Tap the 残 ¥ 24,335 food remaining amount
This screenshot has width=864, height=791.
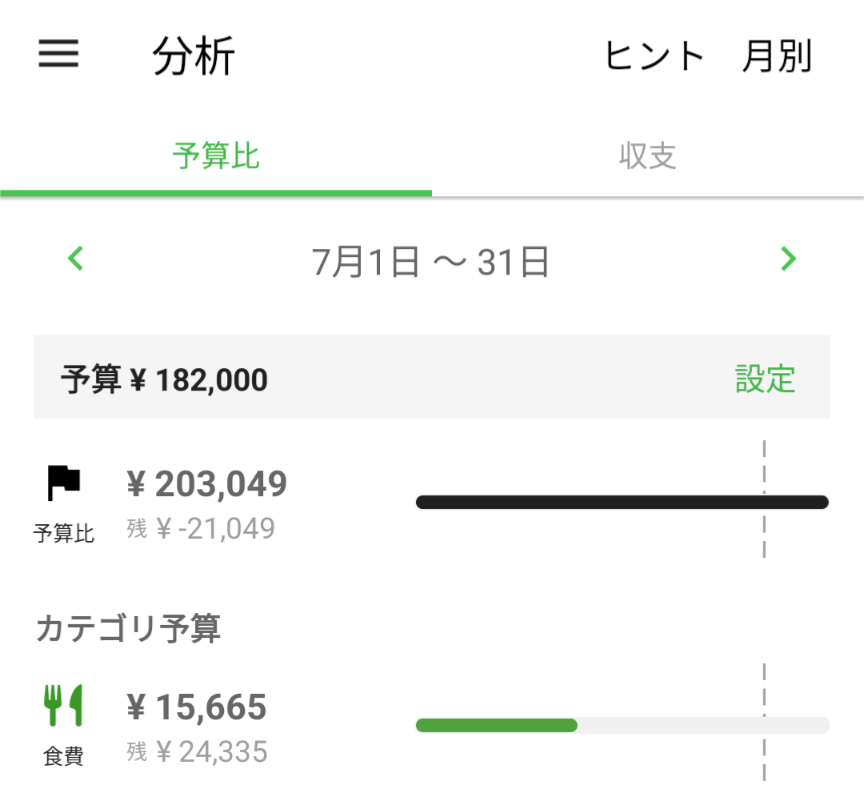pyautogui.click(x=197, y=752)
